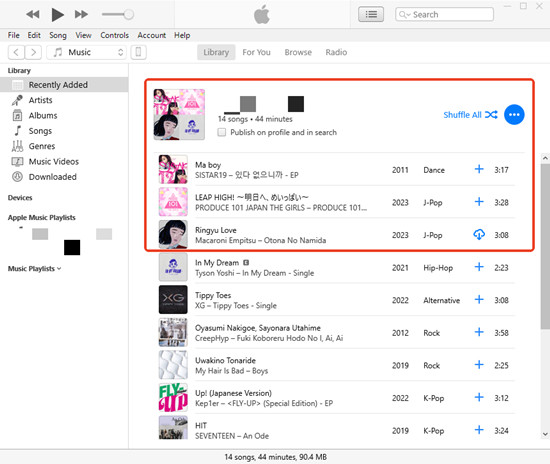
Task: Check Publish on profile and in search
Action: (x=222, y=133)
